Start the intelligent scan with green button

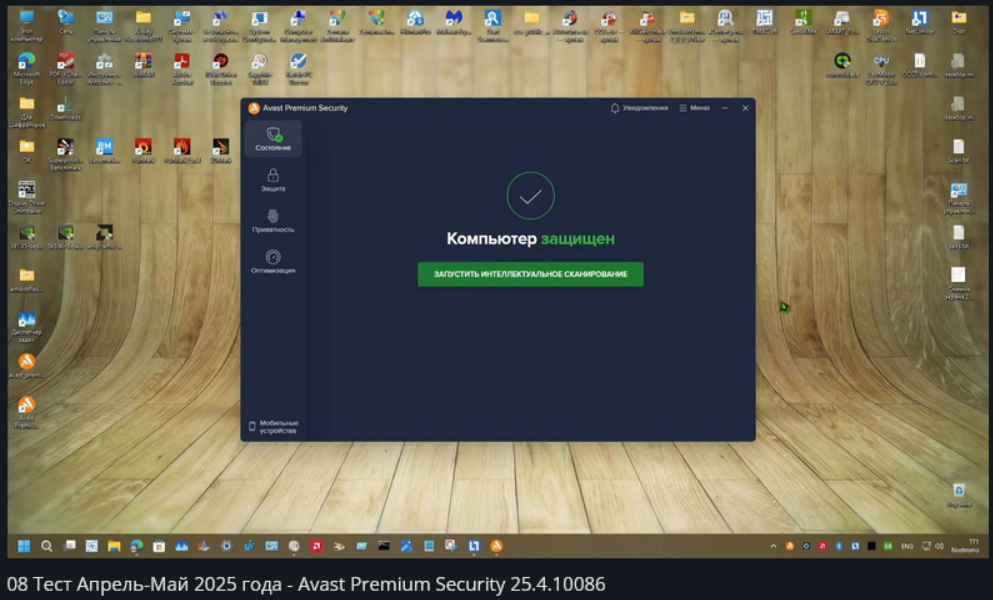coord(531,274)
